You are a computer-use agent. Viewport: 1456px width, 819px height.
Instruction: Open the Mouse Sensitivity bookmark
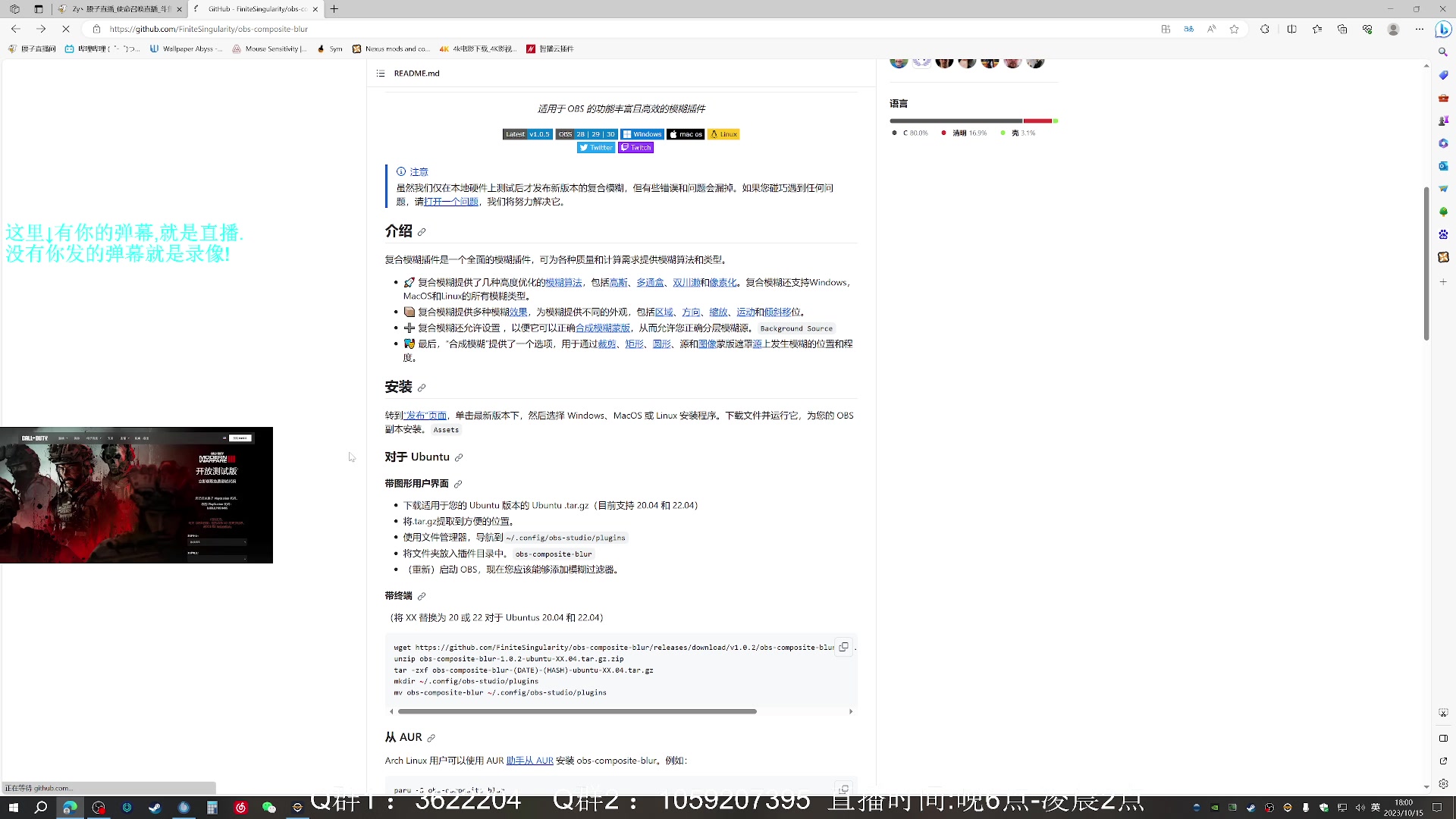pos(269,49)
